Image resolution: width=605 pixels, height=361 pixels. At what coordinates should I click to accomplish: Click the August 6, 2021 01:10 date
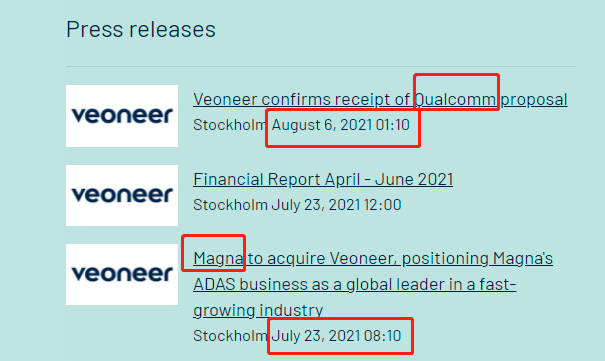341,125
